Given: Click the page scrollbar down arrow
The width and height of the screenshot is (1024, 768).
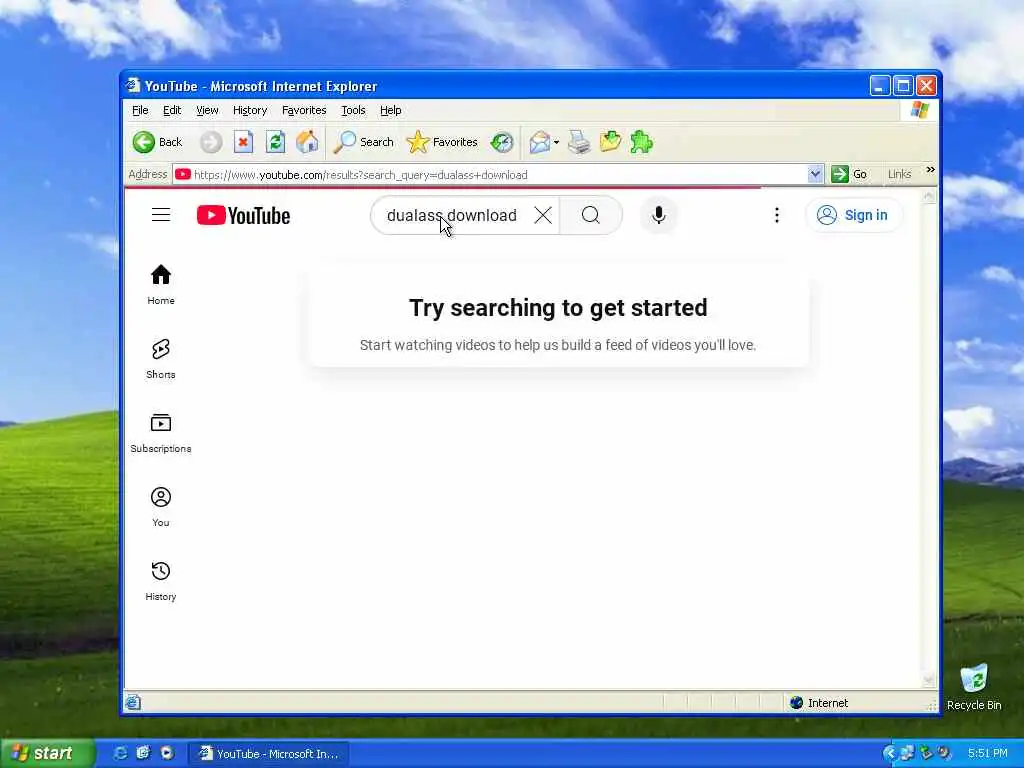Looking at the screenshot, I should coord(929,680).
